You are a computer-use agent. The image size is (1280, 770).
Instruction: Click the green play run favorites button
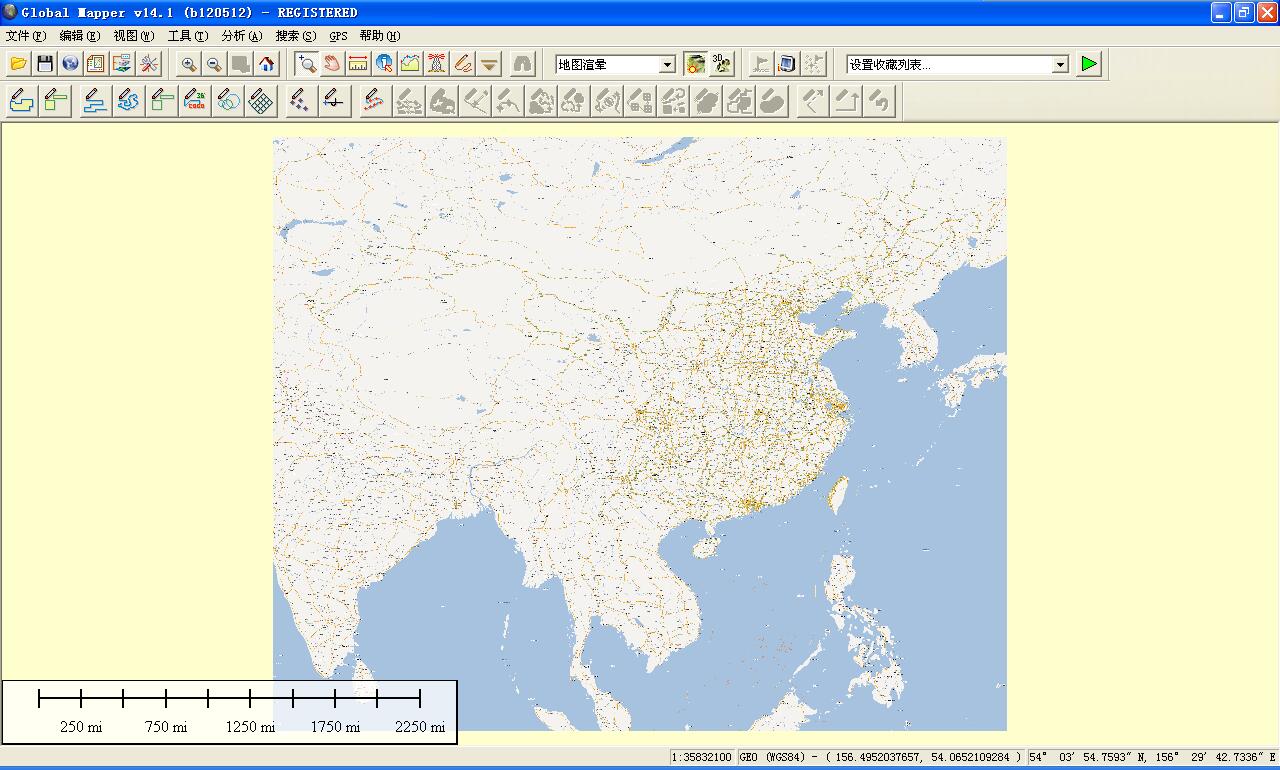point(1089,64)
